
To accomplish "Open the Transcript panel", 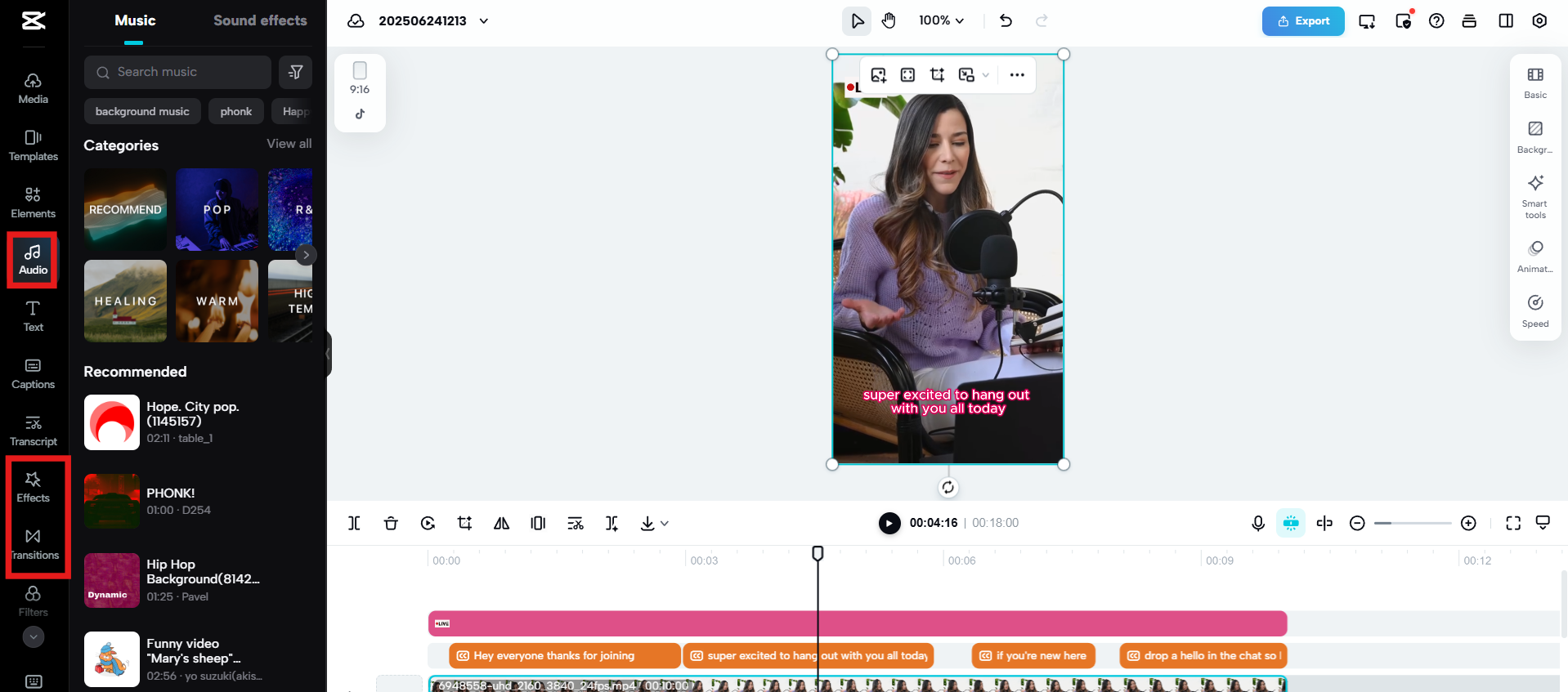I will [33, 431].
